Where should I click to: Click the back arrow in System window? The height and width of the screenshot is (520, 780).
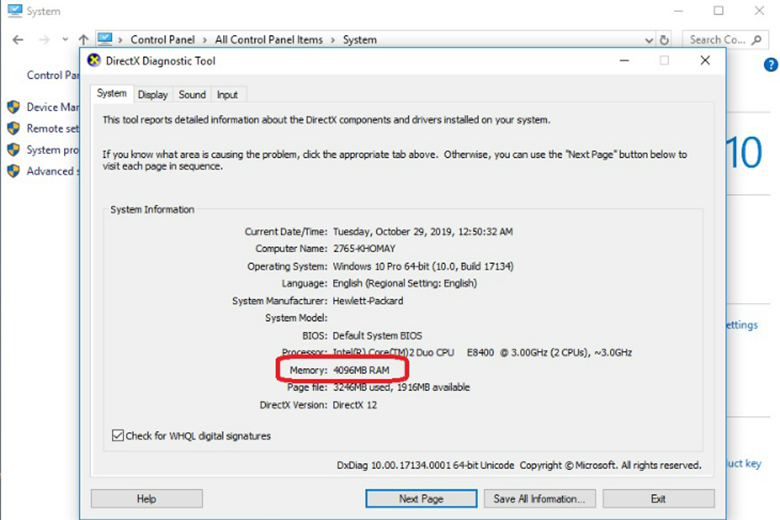[18, 40]
